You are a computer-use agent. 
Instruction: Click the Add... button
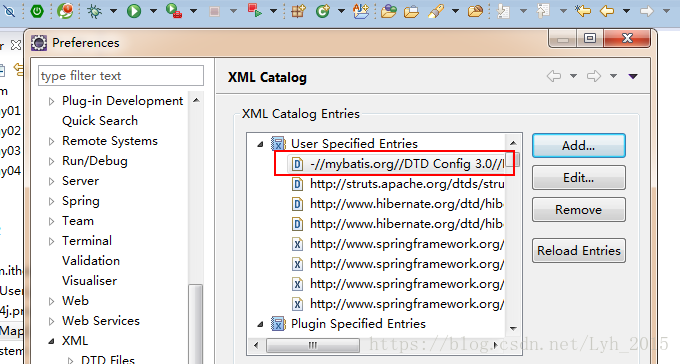coord(579,145)
